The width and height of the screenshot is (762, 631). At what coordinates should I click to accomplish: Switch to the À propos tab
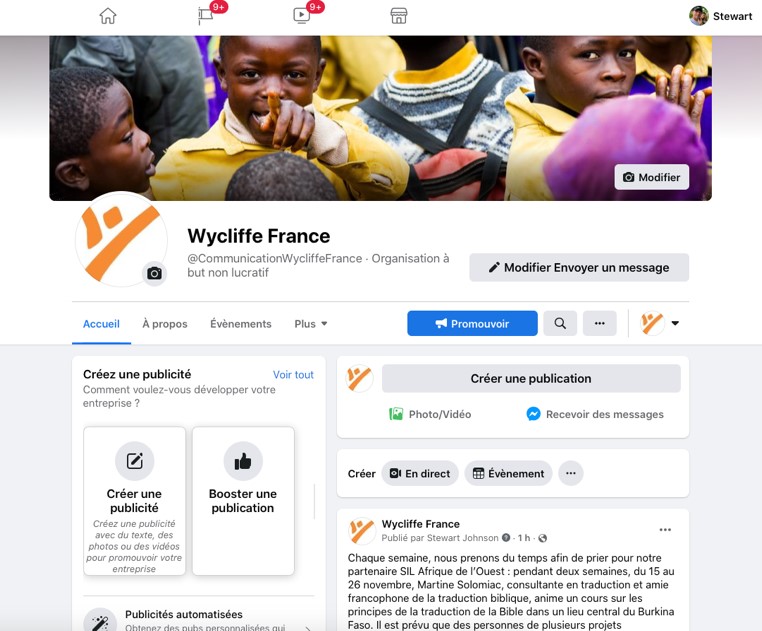[x=165, y=324]
